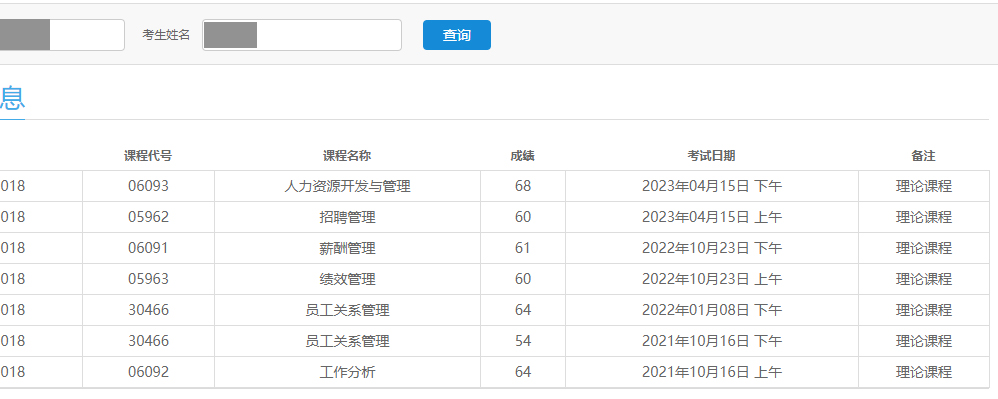The image size is (998, 399).
Task: Click course code 05962
Action: 148,217
